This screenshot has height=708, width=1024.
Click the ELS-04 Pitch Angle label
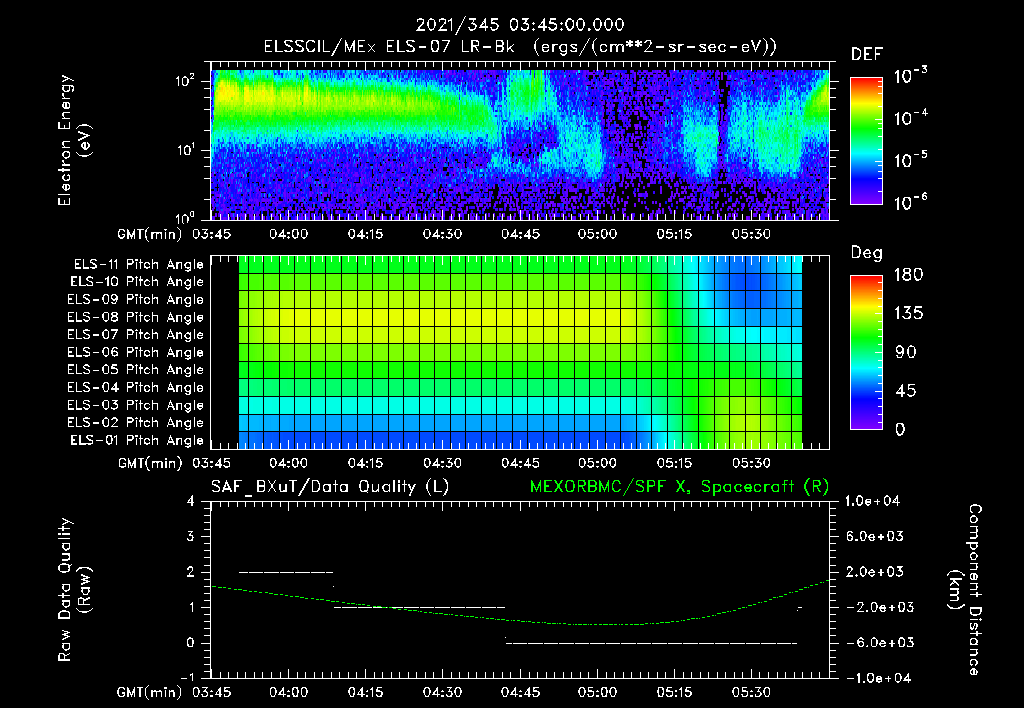tap(135, 387)
